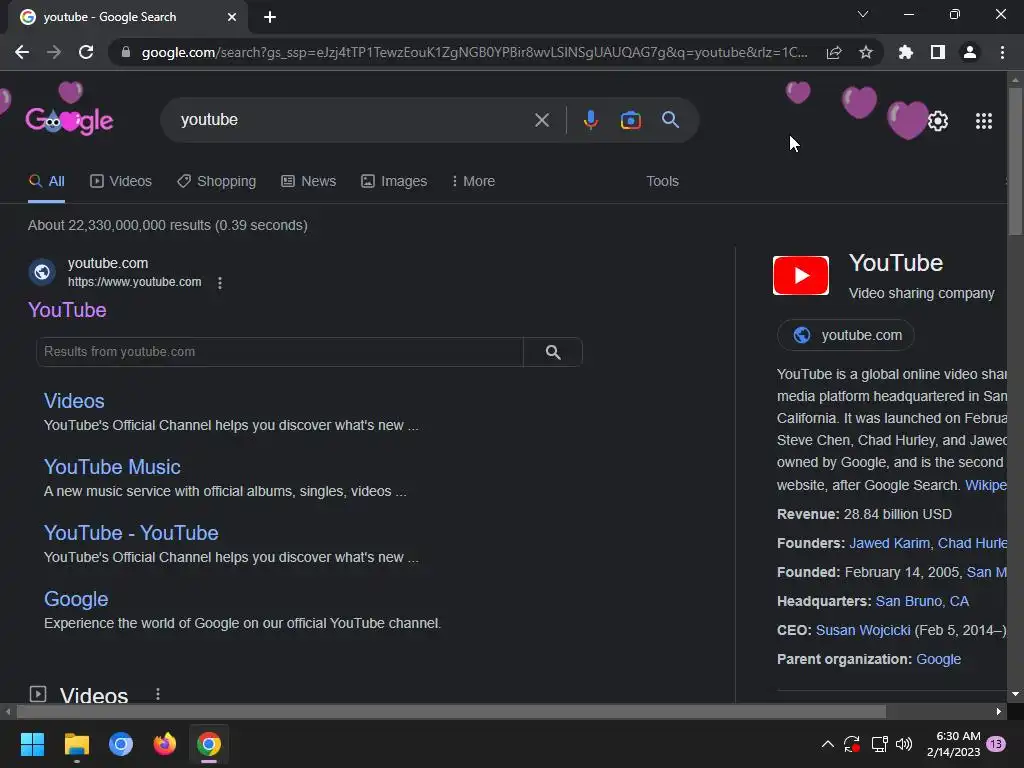
Task: Close the youtube Google Search tab
Action: (232, 17)
